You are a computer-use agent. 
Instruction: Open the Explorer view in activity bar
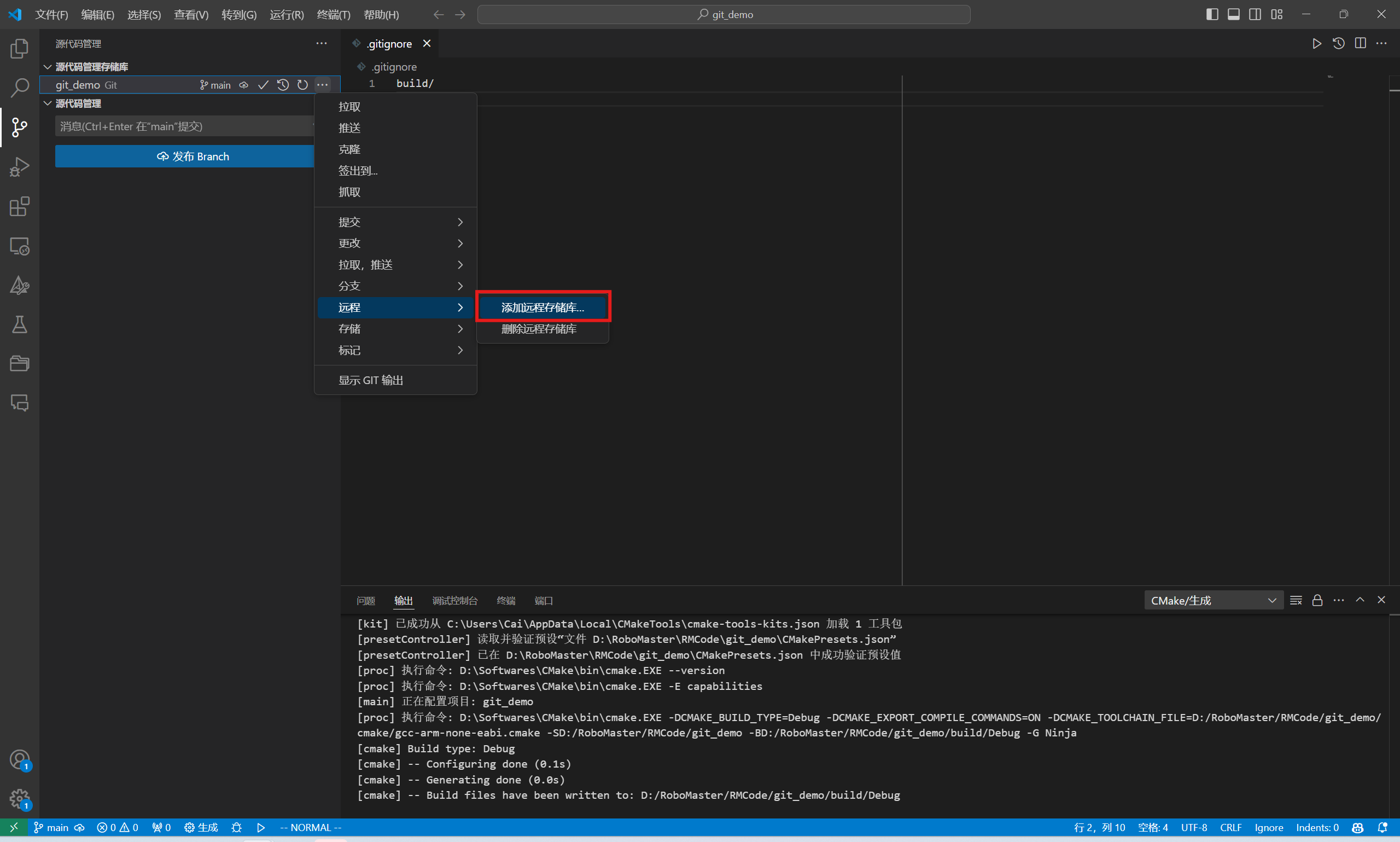(x=19, y=49)
